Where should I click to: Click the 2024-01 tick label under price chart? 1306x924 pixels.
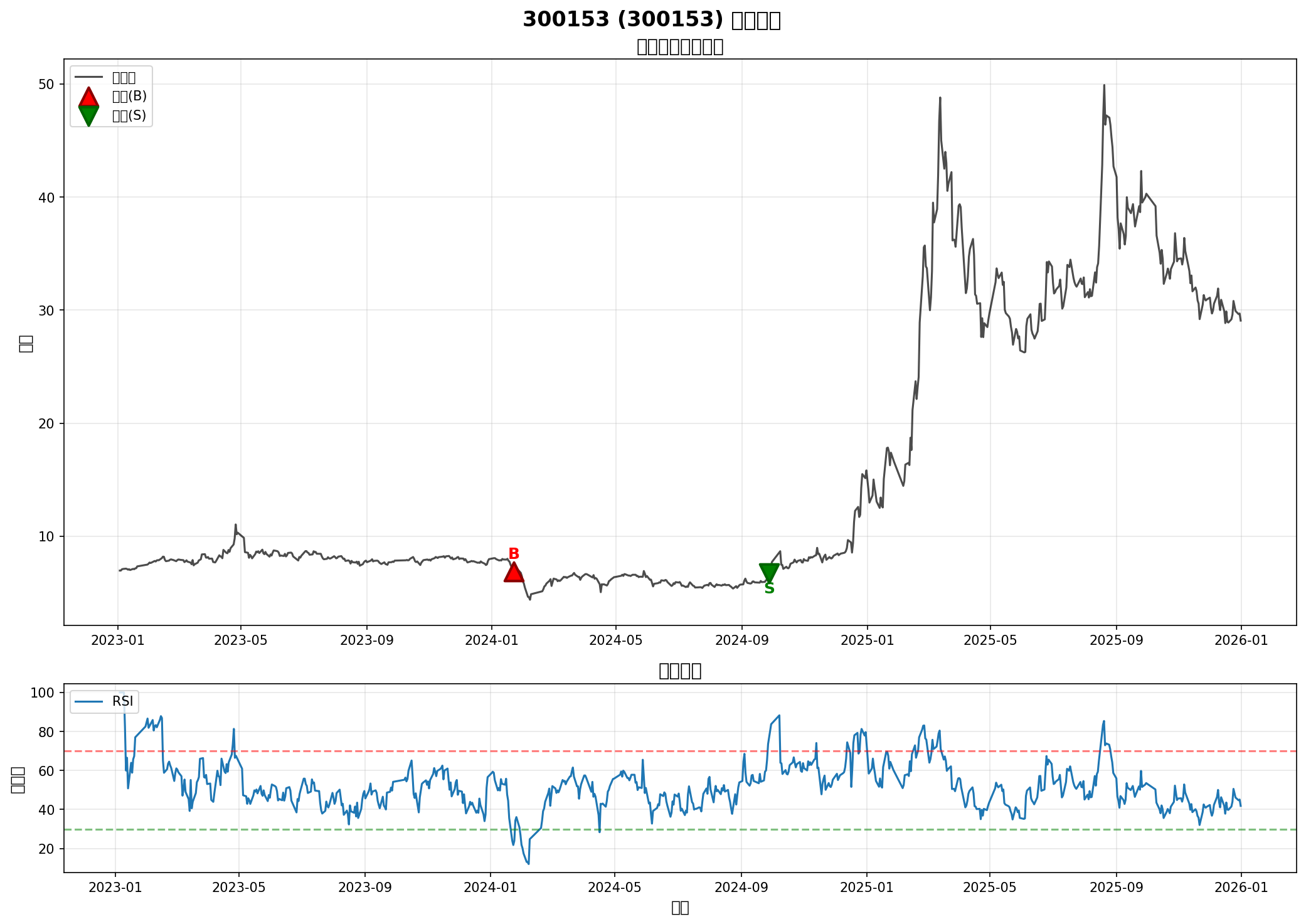(491, 640)
